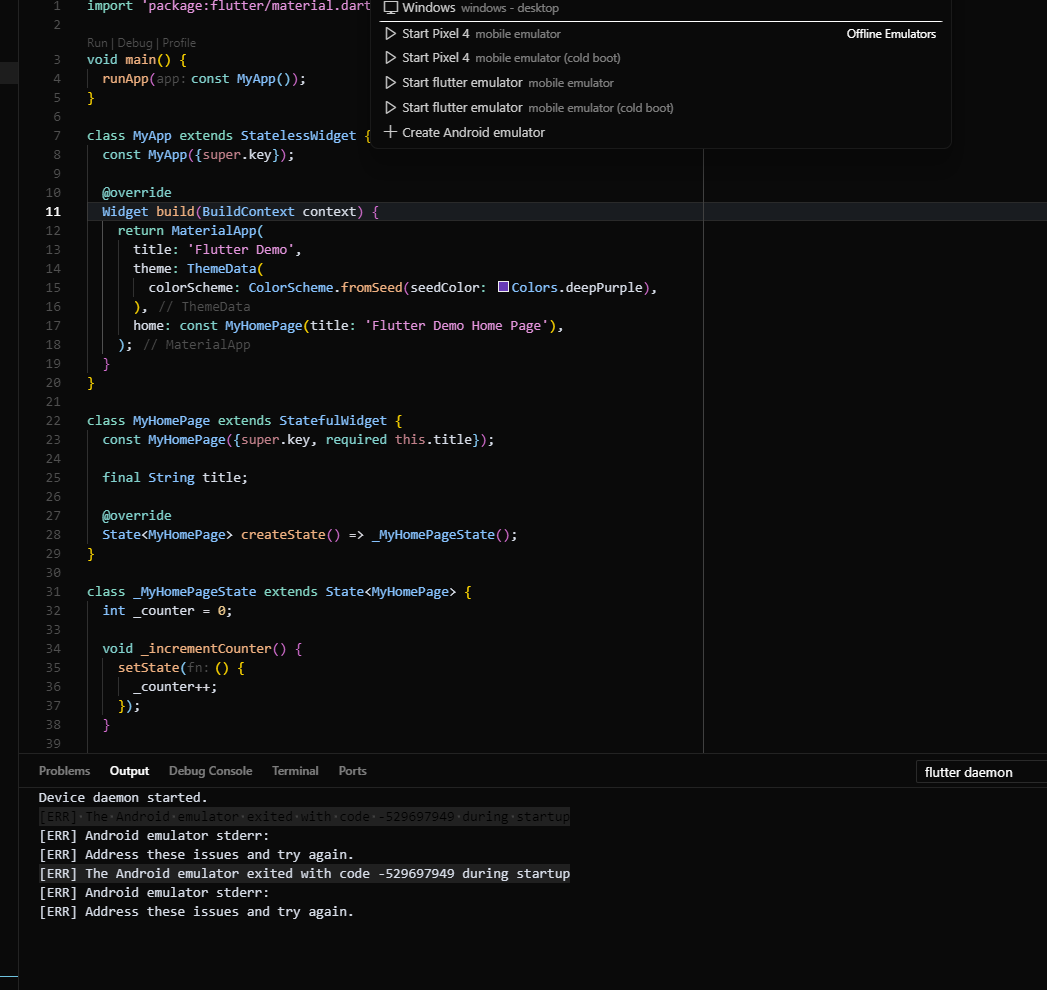Click the 'Device daemon started.' output line
1047x990 pixels.
pyautogui.click(x=123, y=798)
